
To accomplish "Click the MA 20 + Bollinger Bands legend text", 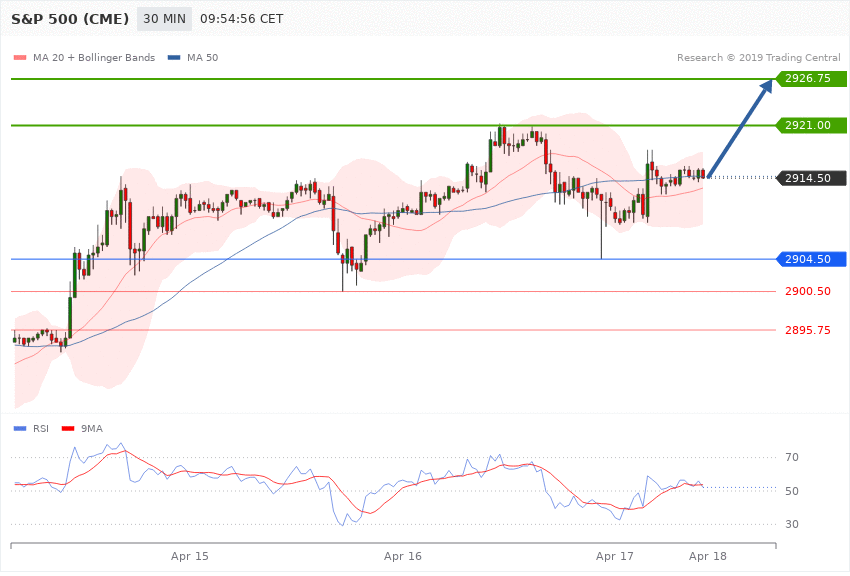I will point(94,57).
